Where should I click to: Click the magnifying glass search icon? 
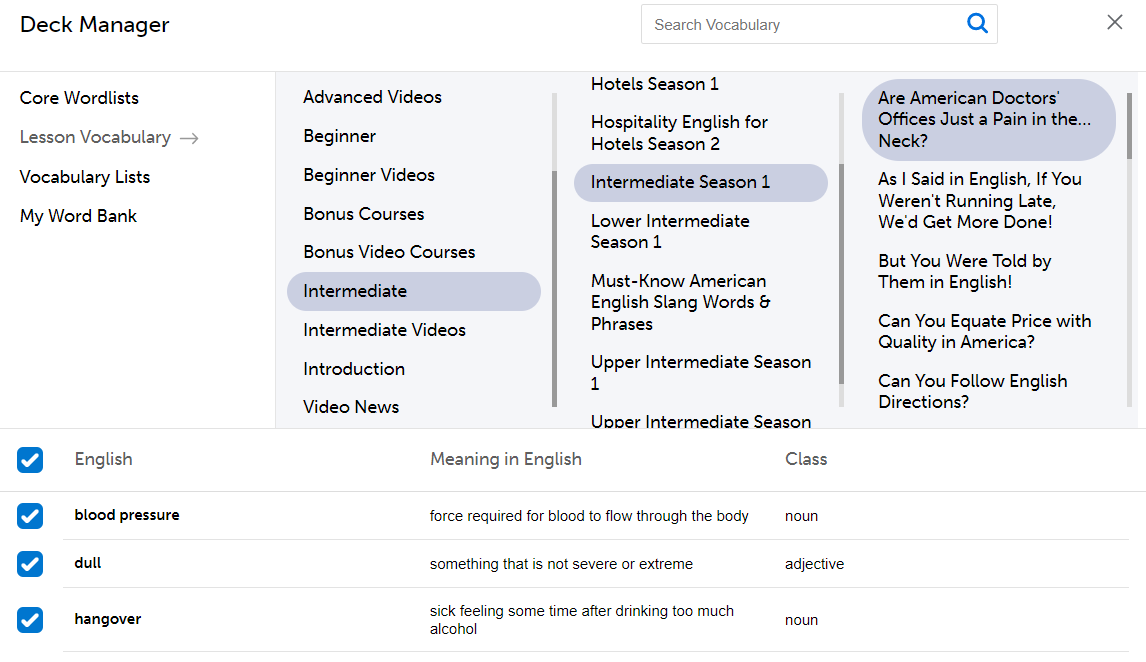pos(977,24)
